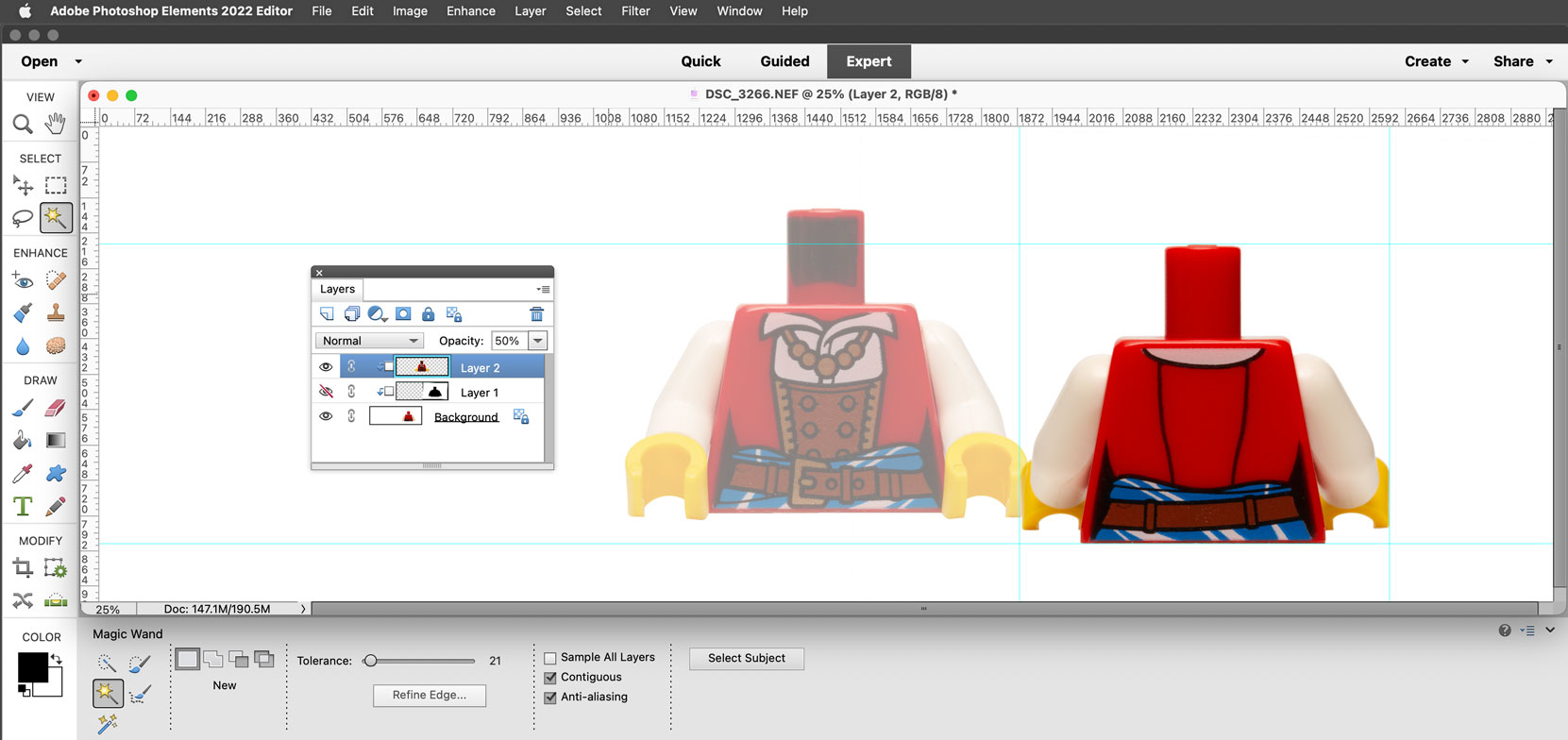Select the Type tool

(23, 507)
